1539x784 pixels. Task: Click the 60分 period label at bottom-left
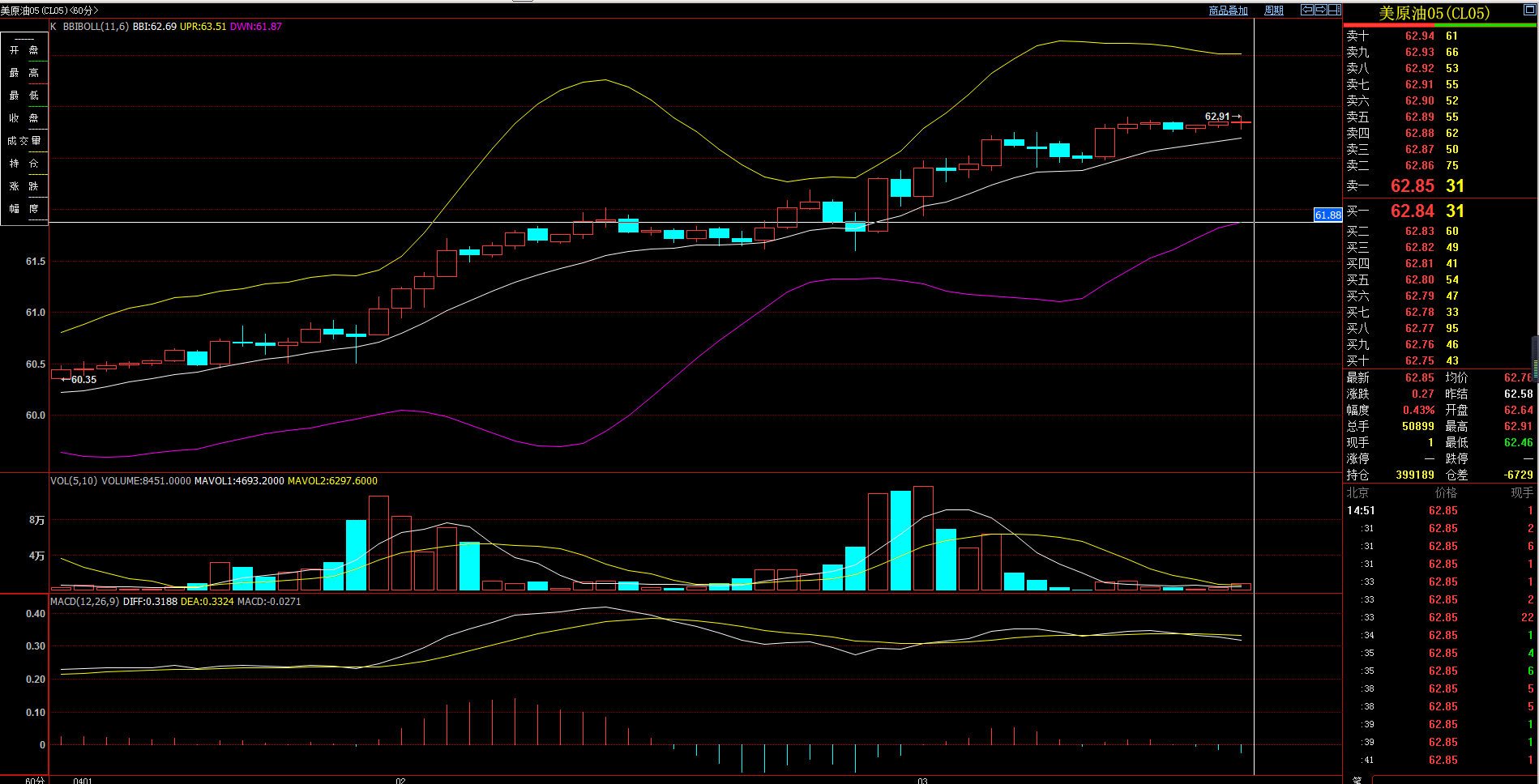[x=35, y=781]
